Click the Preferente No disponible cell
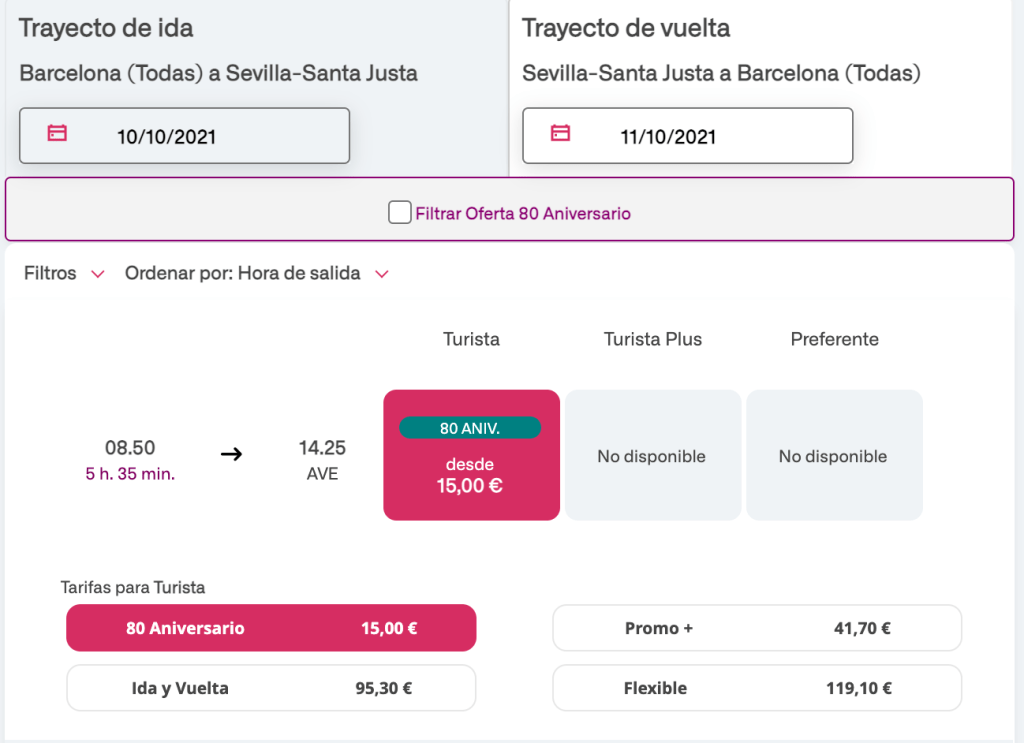Image resolution: width=1024 pixels, height=743 pixels. point(833,456)
